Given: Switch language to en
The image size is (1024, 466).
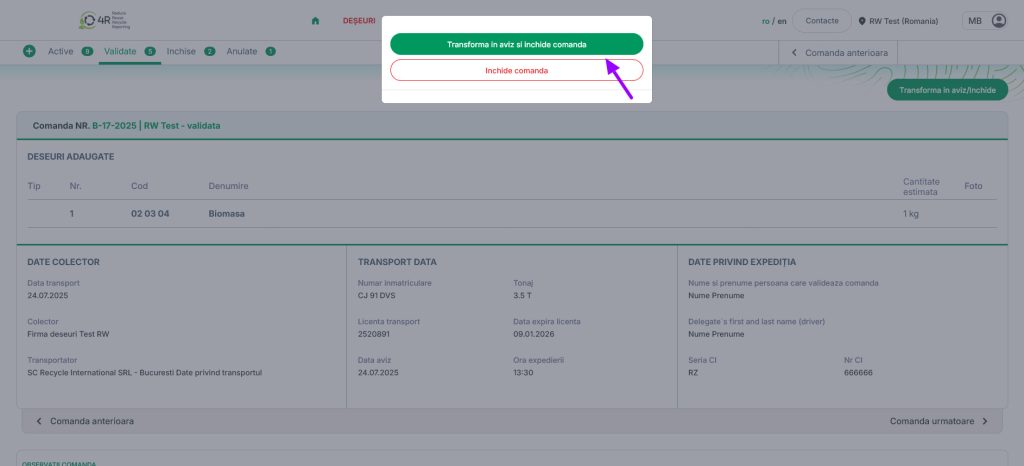Looking at the screenshot, I should pos(784,20).
